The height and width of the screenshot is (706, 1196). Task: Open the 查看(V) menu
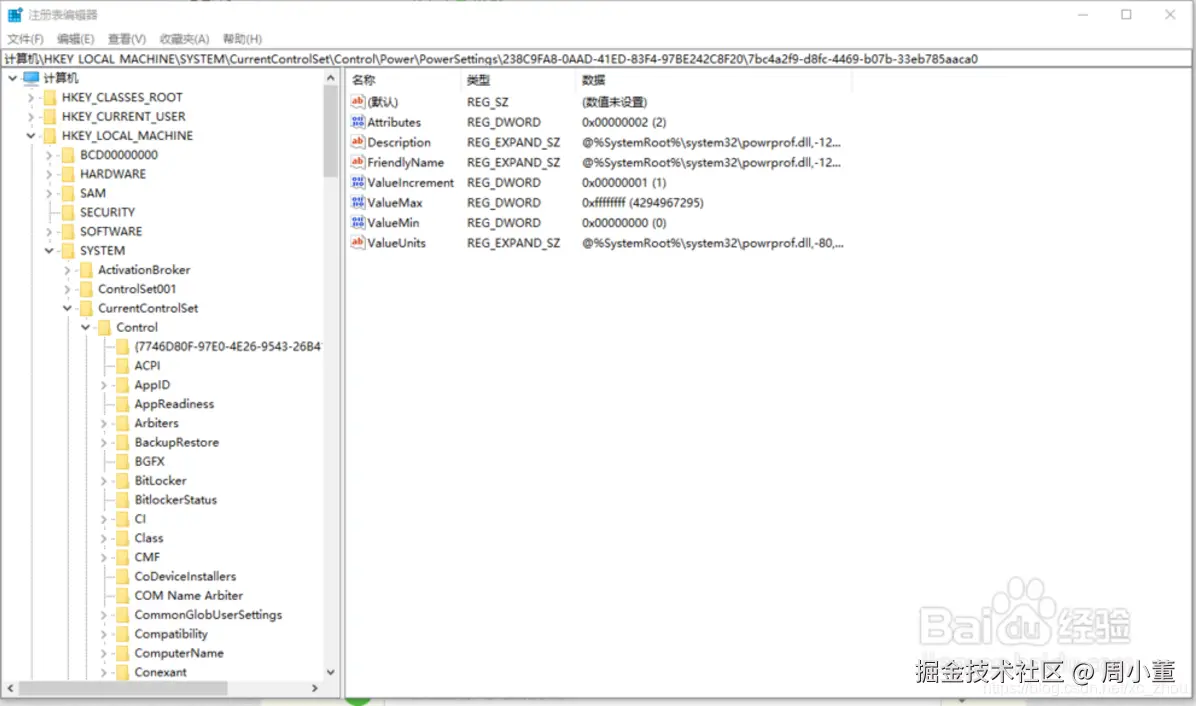pos(127,39)
